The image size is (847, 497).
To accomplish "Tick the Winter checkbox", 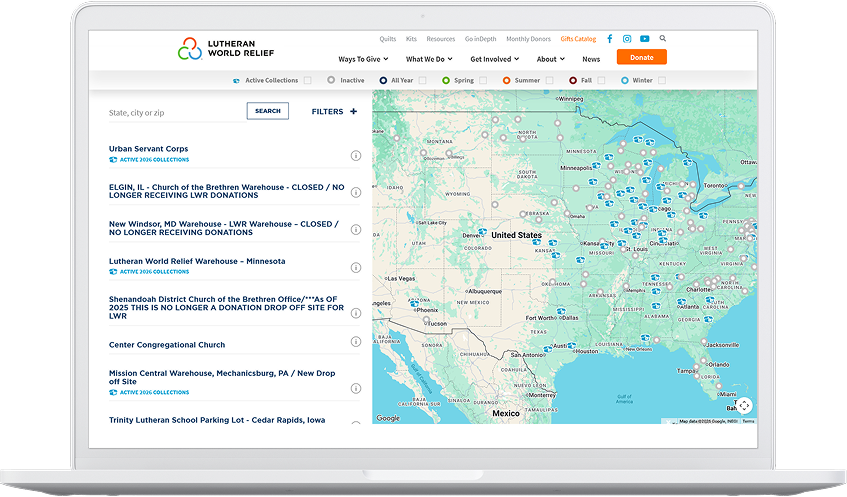I will (662, 80).
